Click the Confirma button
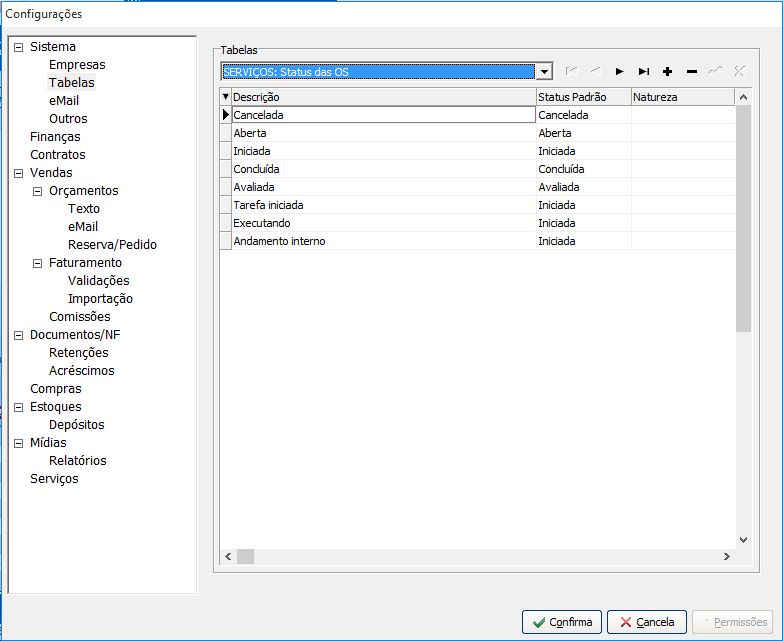783x641 pixels. click(x=562, y=622)
